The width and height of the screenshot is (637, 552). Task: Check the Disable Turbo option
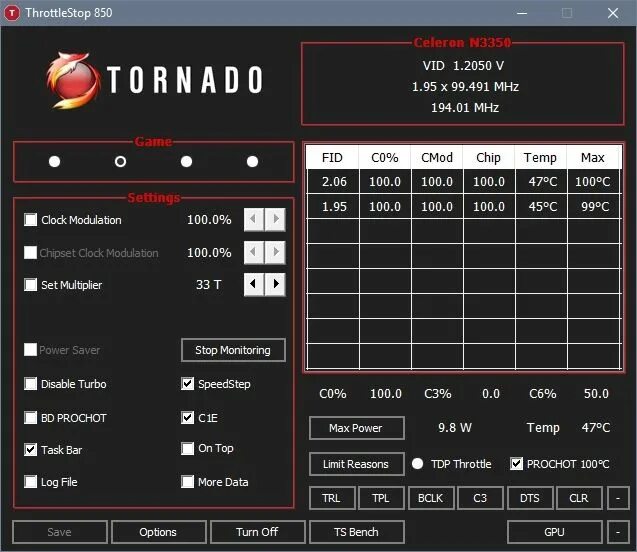30,384
